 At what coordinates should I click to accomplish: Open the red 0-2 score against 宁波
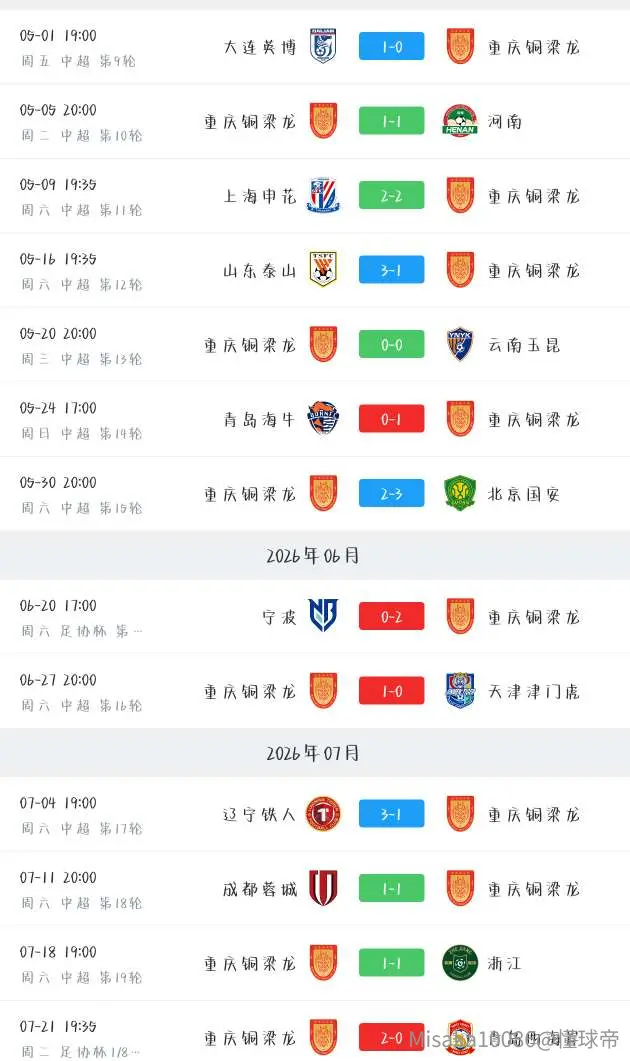click(x=392, y=616)
